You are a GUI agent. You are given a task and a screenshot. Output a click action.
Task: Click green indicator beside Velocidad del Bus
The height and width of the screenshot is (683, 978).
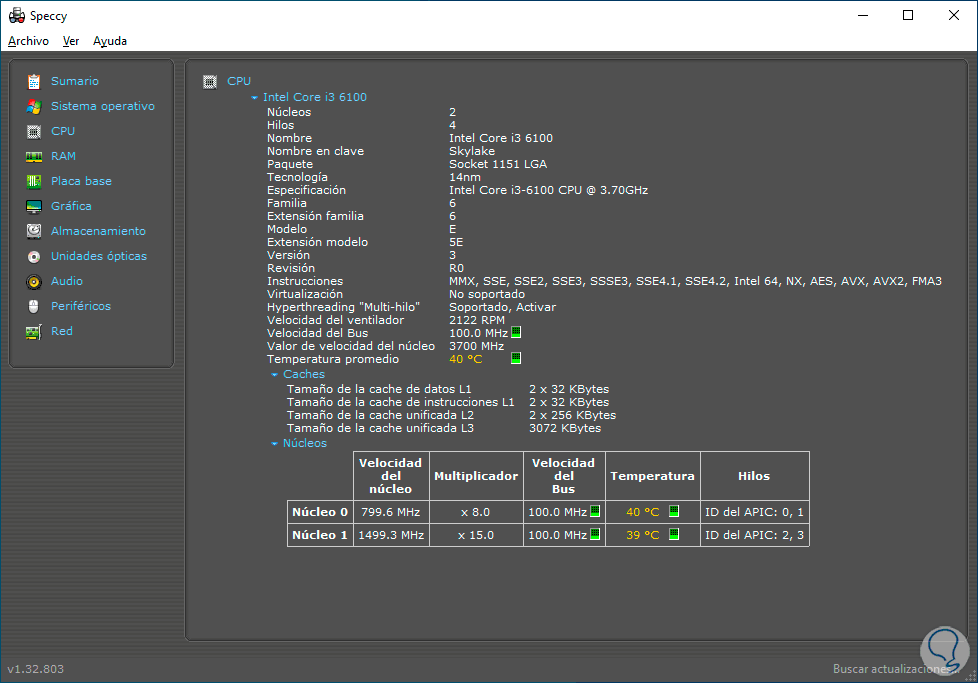pos(516,332)
